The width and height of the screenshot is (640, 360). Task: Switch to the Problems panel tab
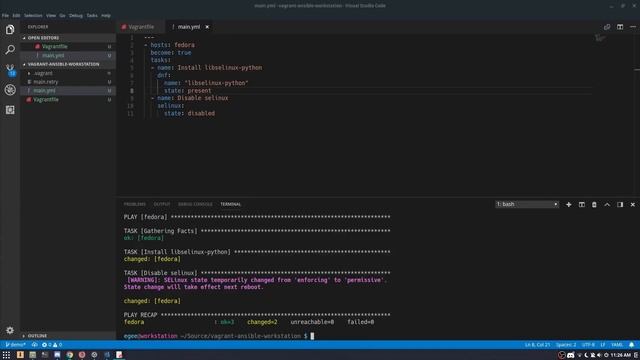tap(135, 204)
